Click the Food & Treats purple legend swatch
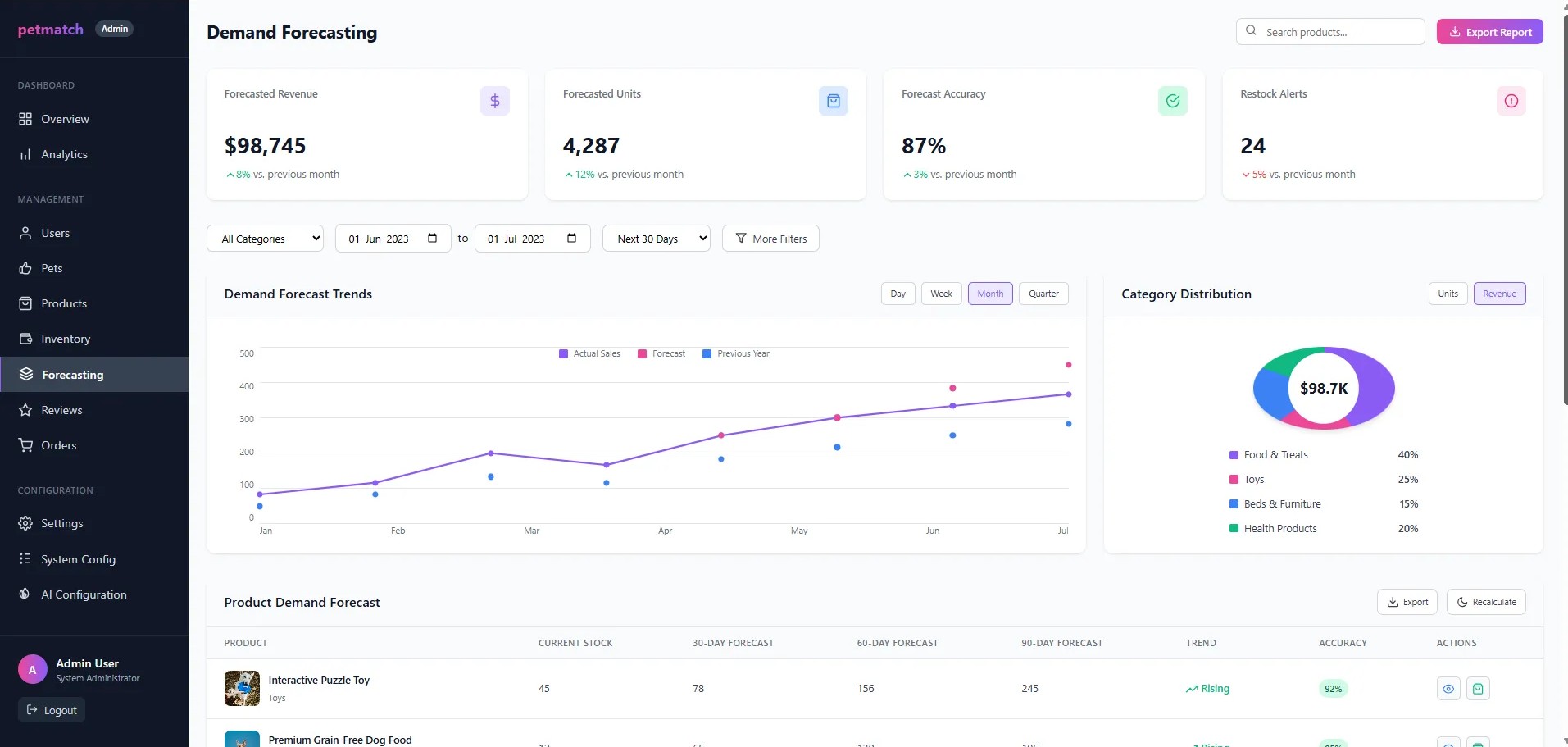The width and height of the screenshot is (1568, 747). (1234, 455)
